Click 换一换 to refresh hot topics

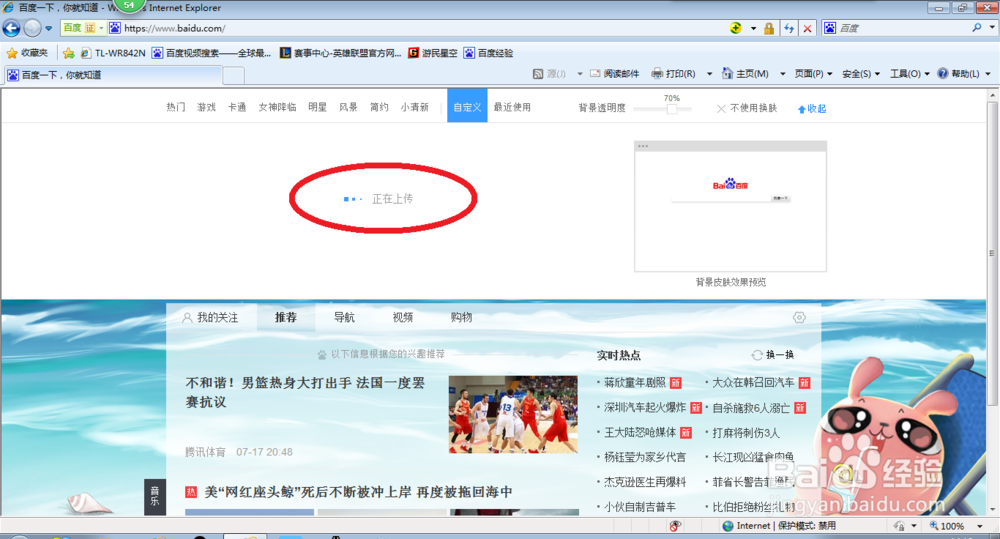coord(773,355)
